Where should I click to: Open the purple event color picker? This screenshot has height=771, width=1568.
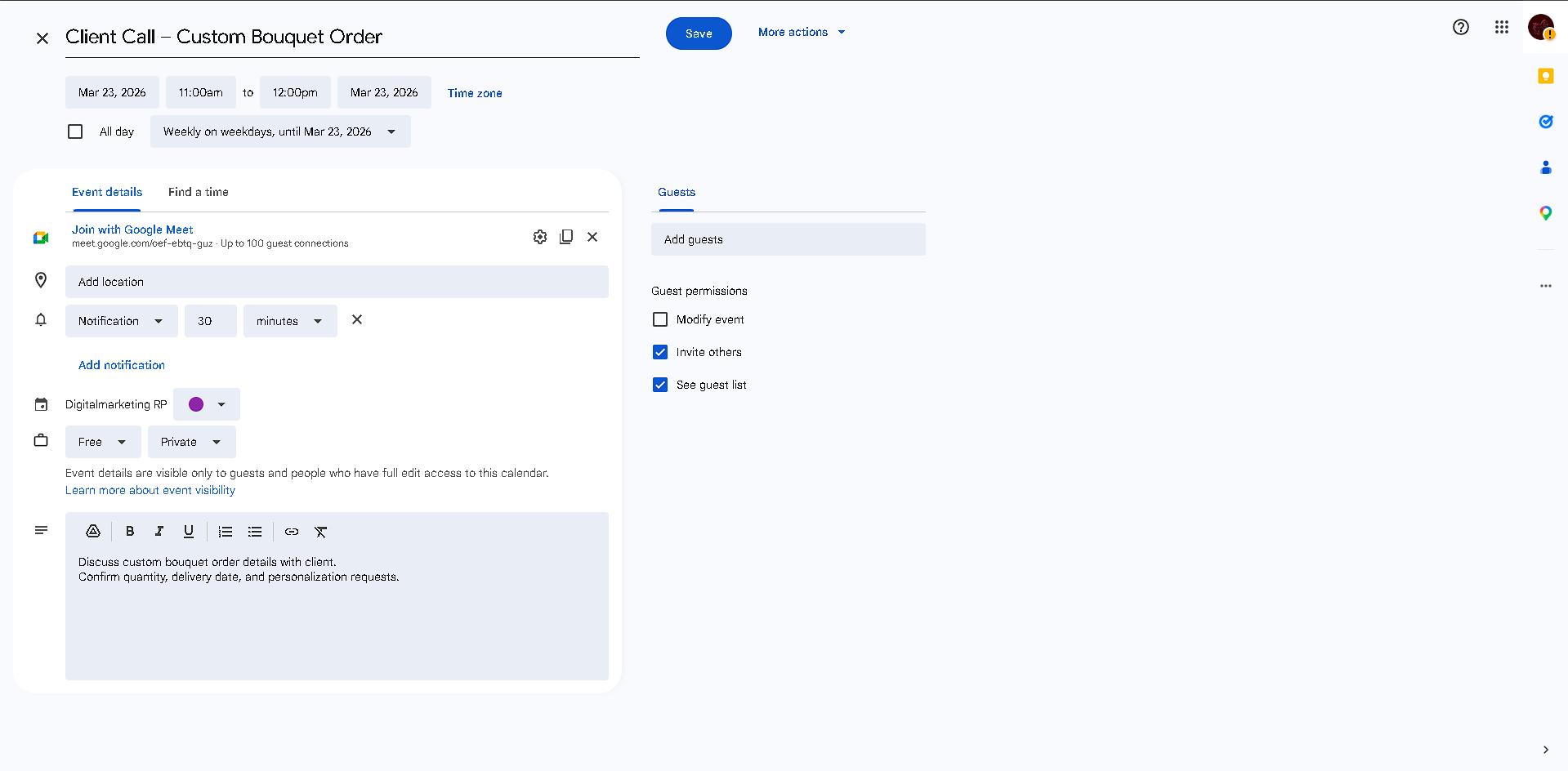tap(207, 404)
